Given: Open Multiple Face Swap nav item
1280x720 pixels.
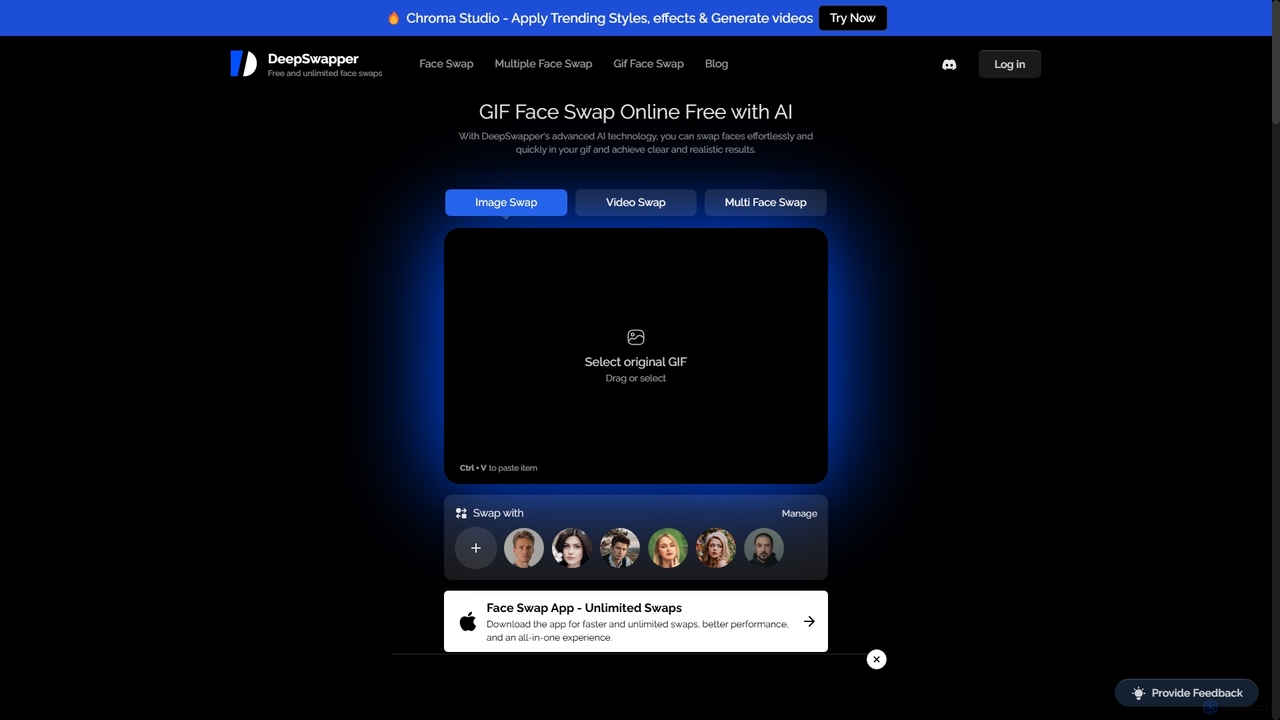Looking at the screenshot, I should 543,64.
